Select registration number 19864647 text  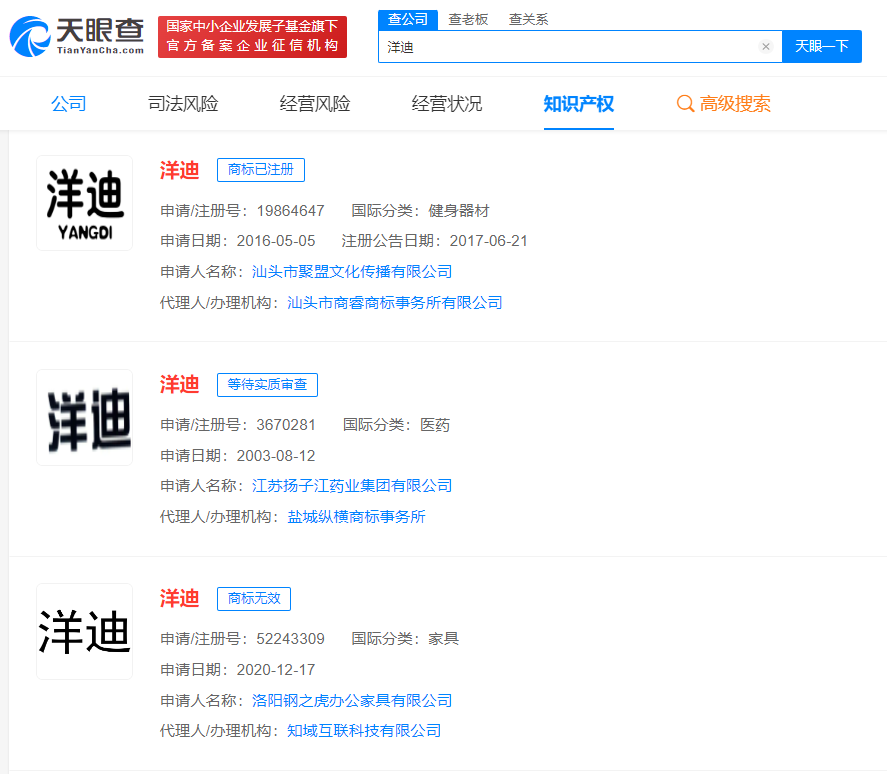(x=290, y=211)
